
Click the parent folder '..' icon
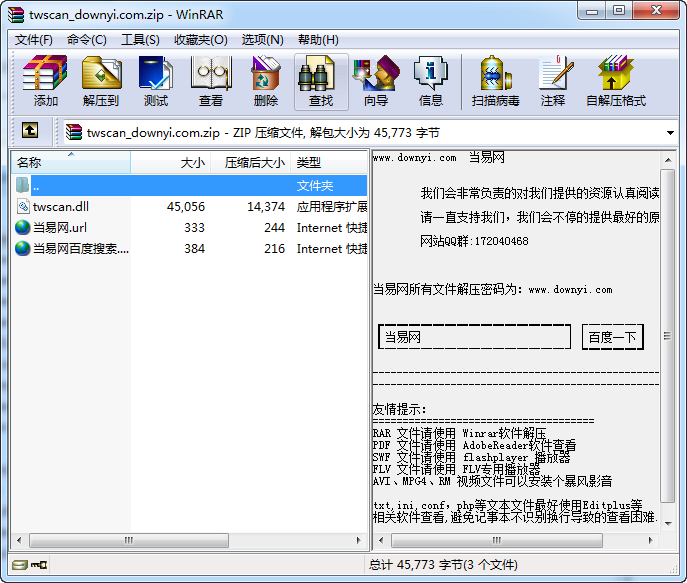[22, 185]
